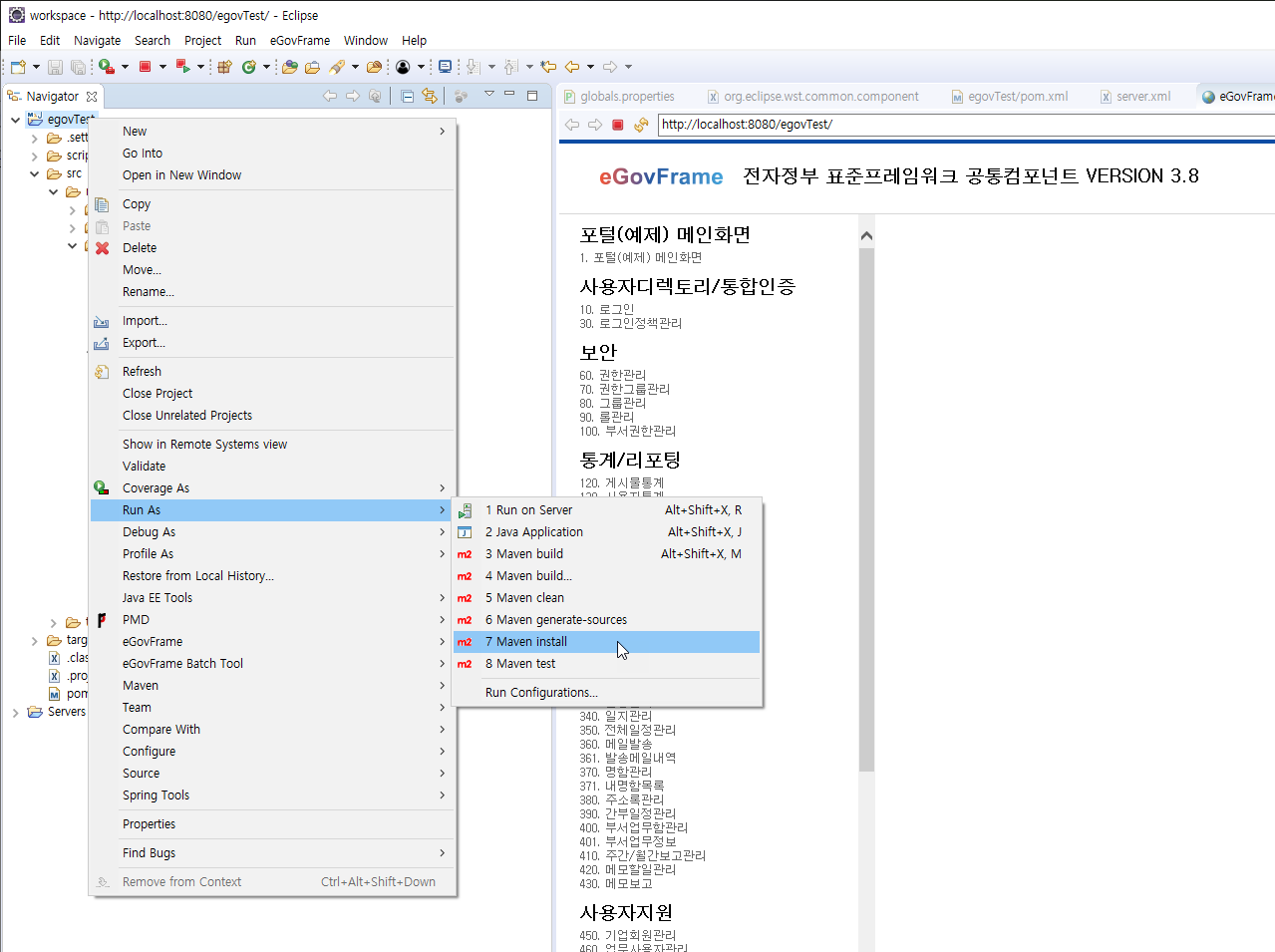The image size is (1275, 952).
Task: Choose Maven build... with ellipsis
Action: pos(606,576)
